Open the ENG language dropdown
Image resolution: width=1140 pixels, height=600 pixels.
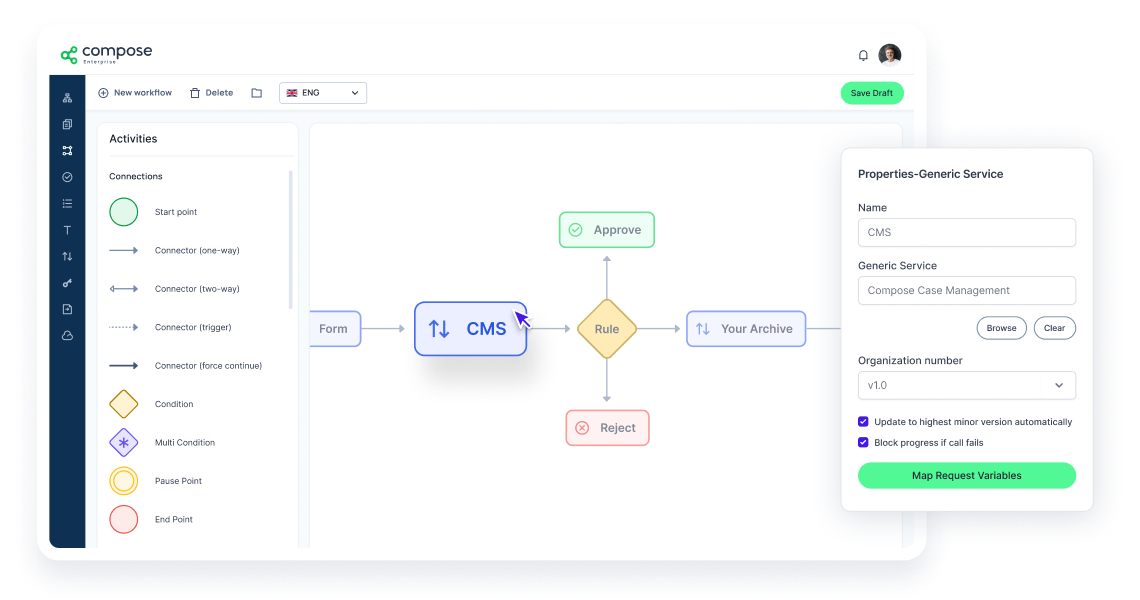tap(323, 93)
